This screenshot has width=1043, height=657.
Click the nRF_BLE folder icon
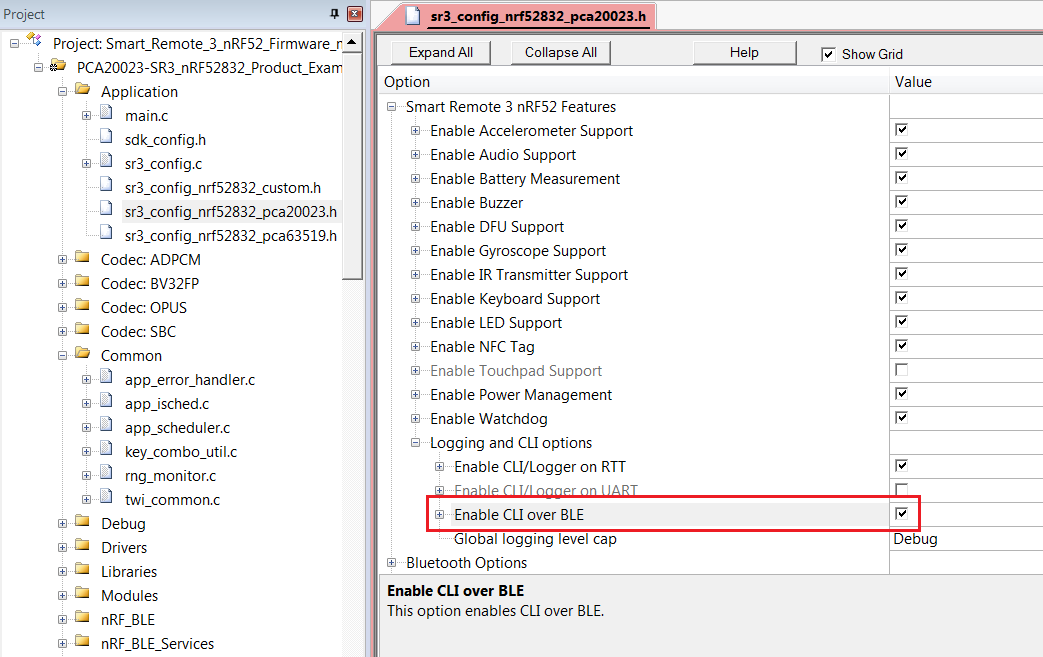82,617
